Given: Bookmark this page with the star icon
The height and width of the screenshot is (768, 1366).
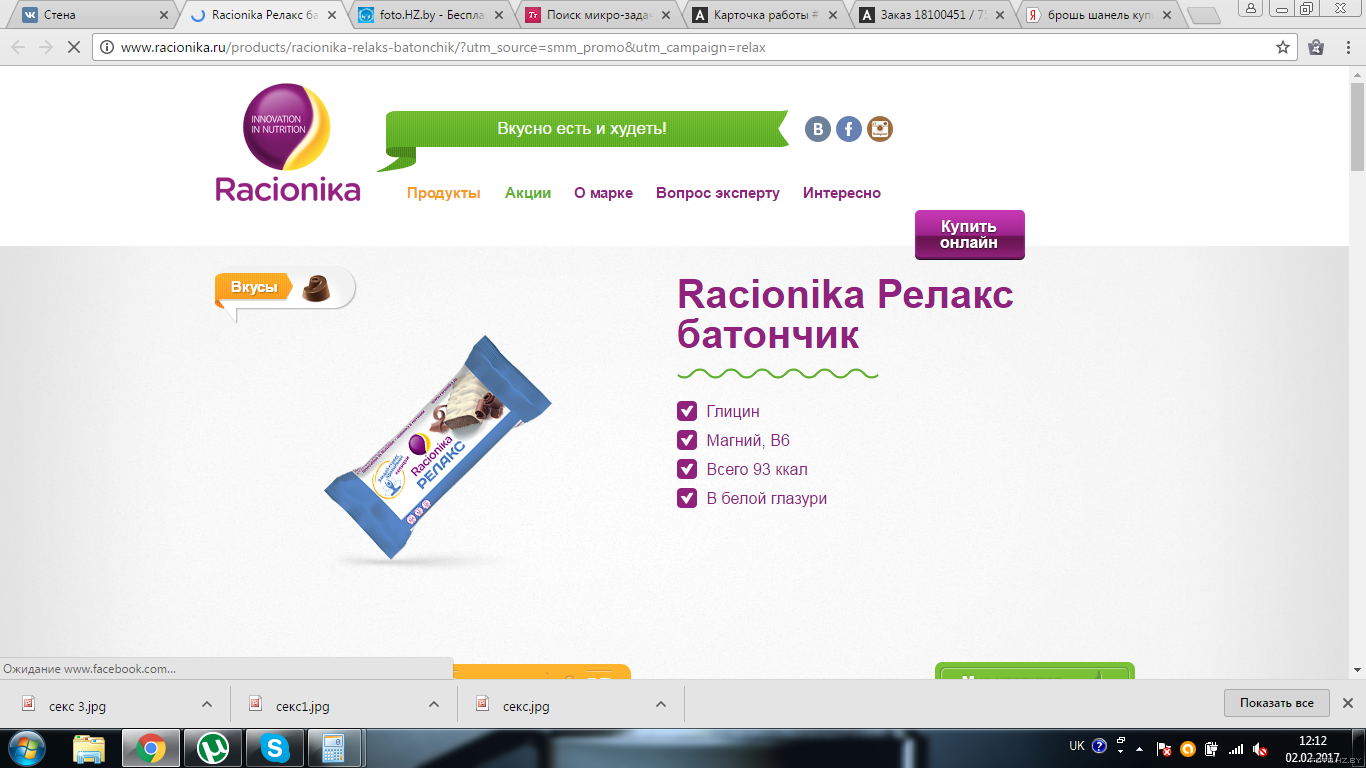Looking at the screenshot, I should [x=1283, y=47].
